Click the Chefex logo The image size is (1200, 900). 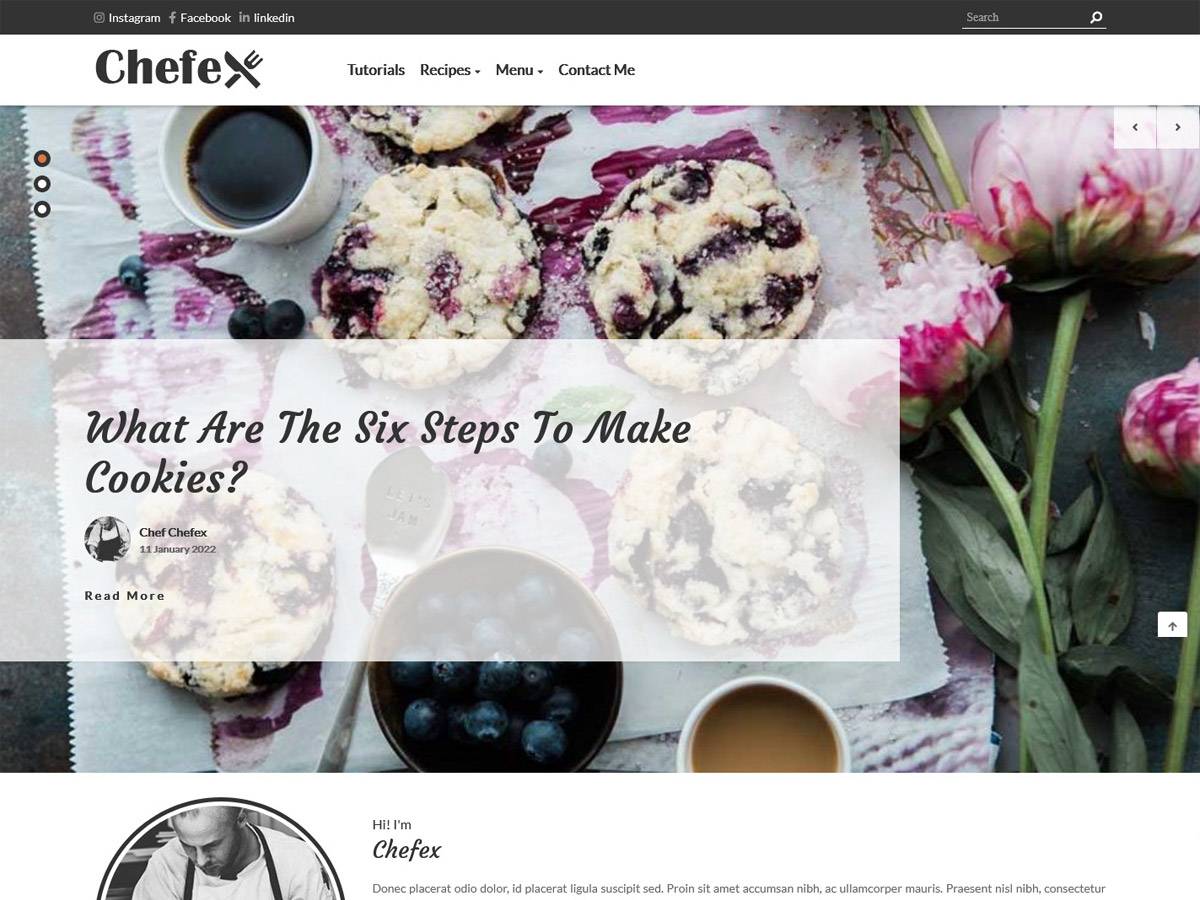[x=179, y=68]
